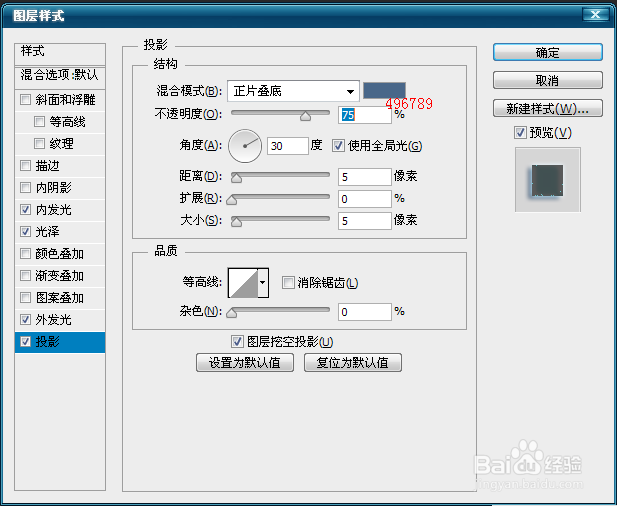Click the 大小 pixel value field

(x=365, y=221)
